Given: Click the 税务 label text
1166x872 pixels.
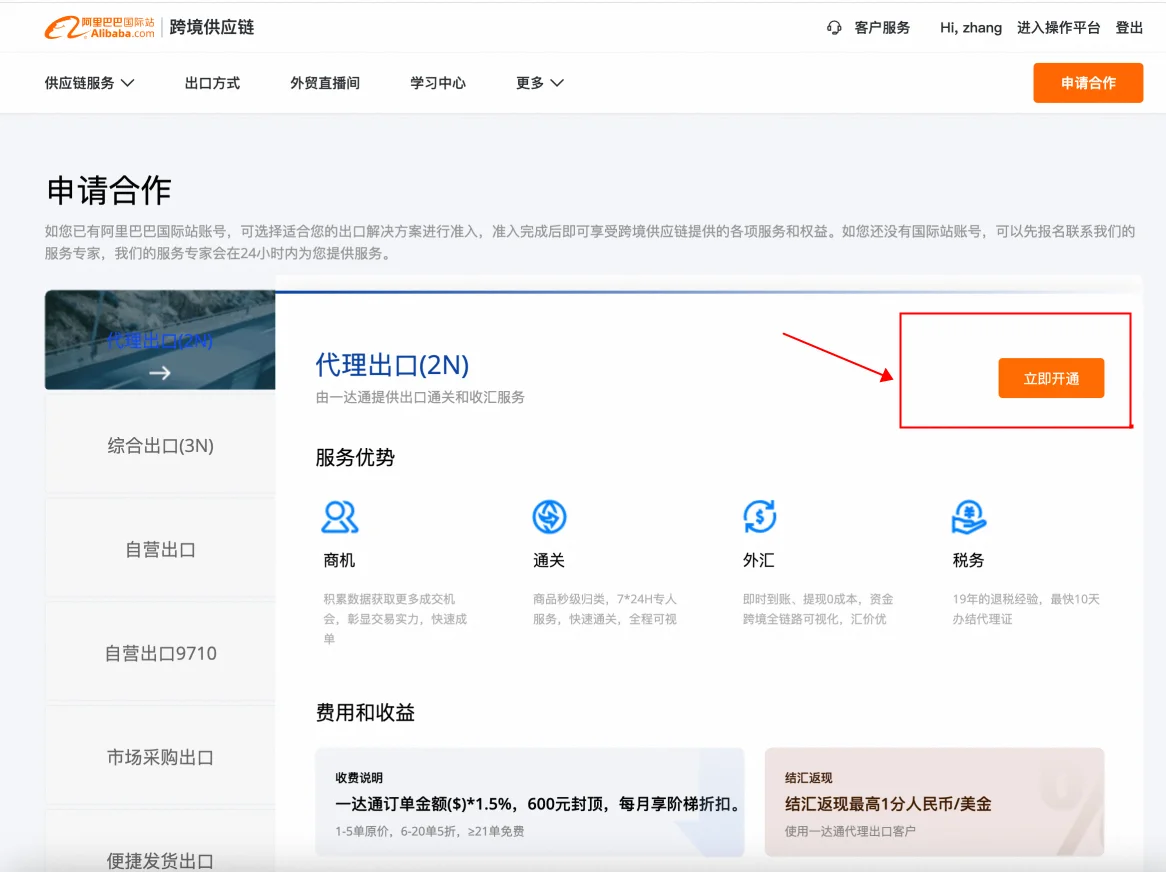Looking at the screenshot, I should point(968,560).
